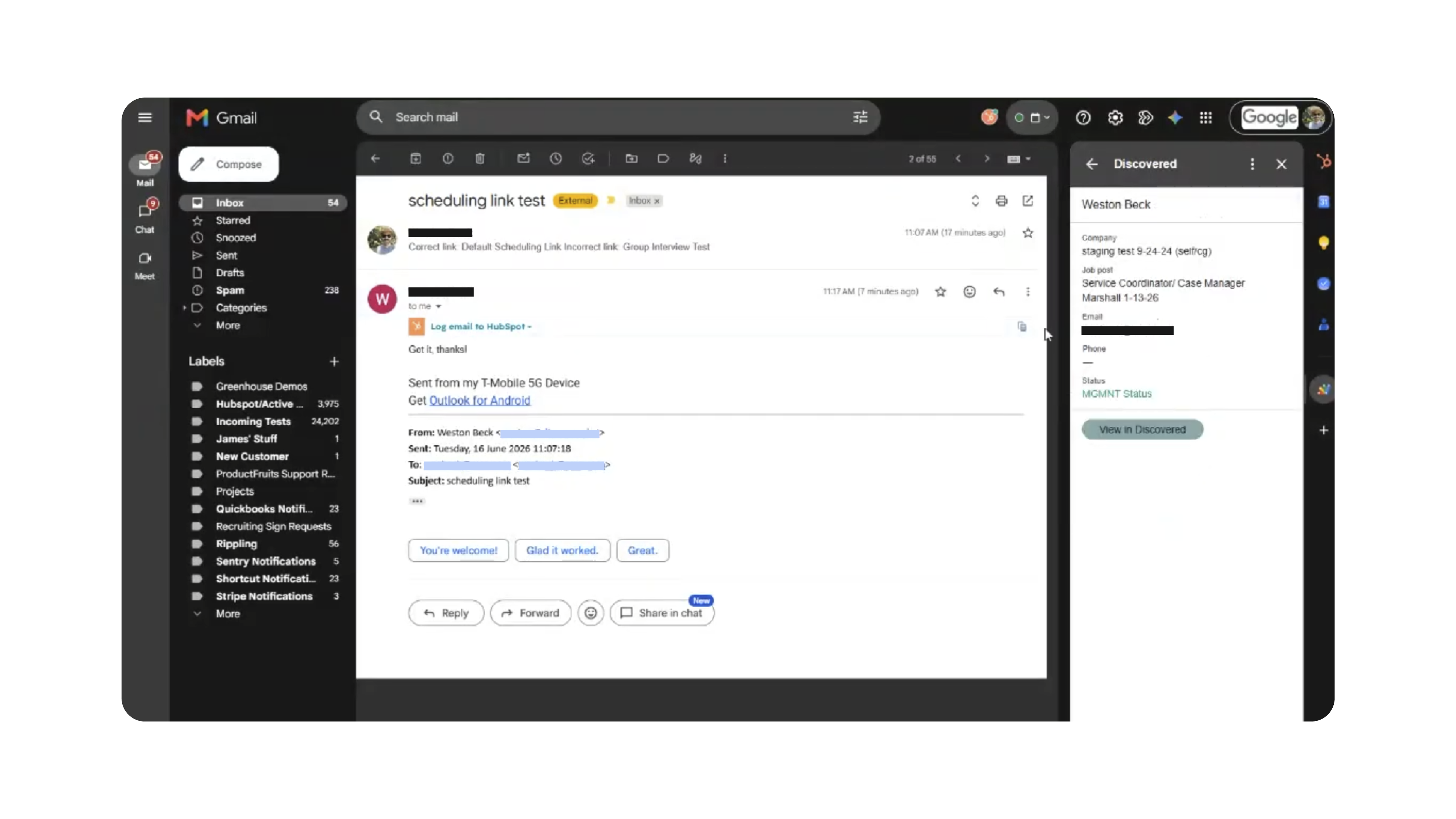Remove the Inbox label with its x
This screenshot has height=819, width=1456.
[x=657, y=200]
